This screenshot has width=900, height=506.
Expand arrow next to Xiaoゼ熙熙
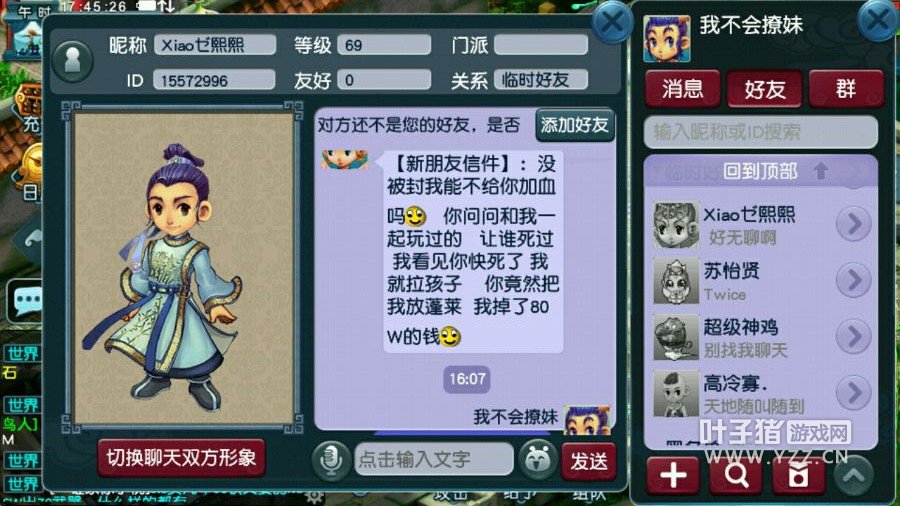pyautogui.click(x=854, y=223)
